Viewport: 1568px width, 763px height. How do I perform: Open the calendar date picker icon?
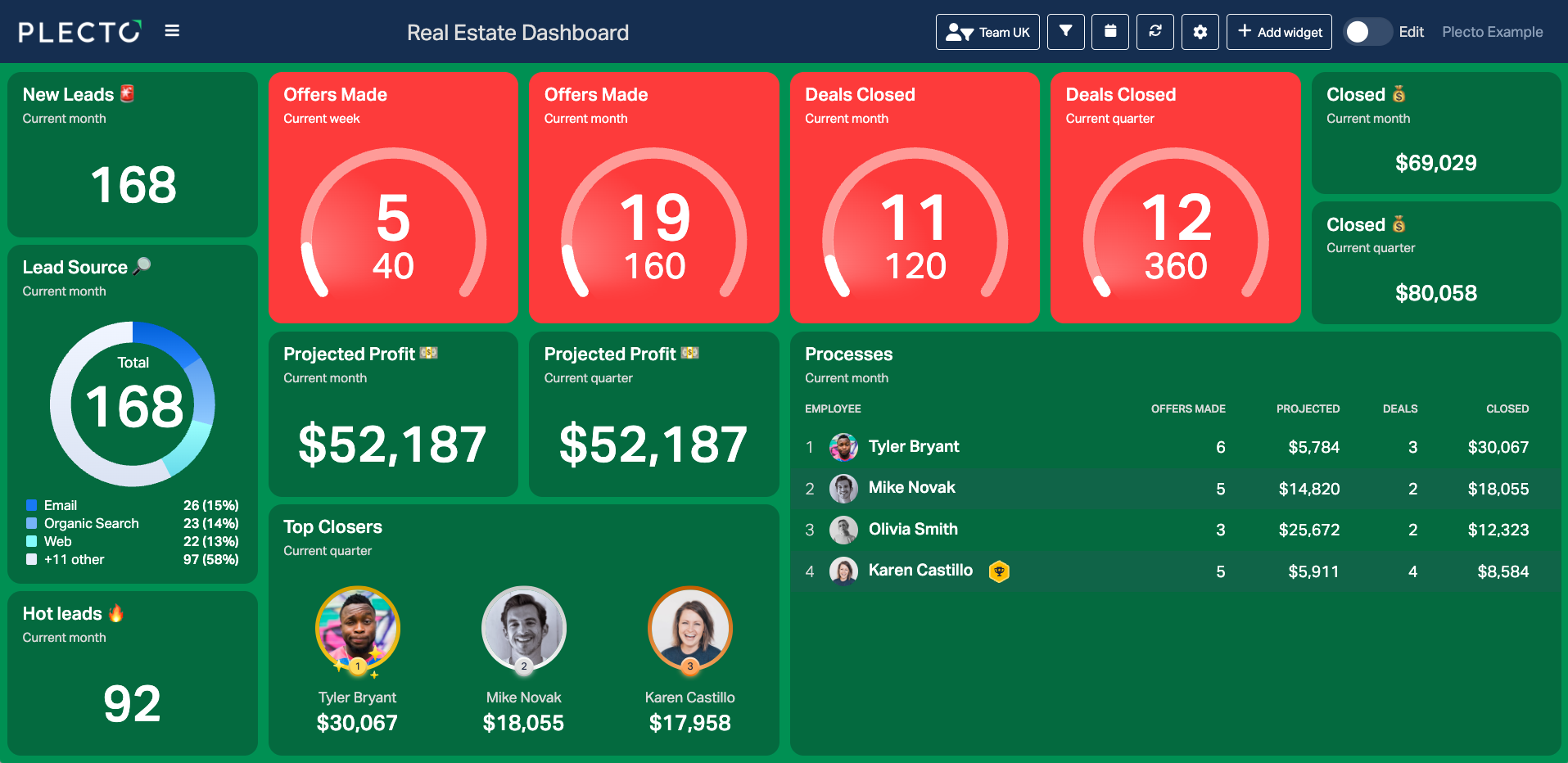(x=1110, y=32)
